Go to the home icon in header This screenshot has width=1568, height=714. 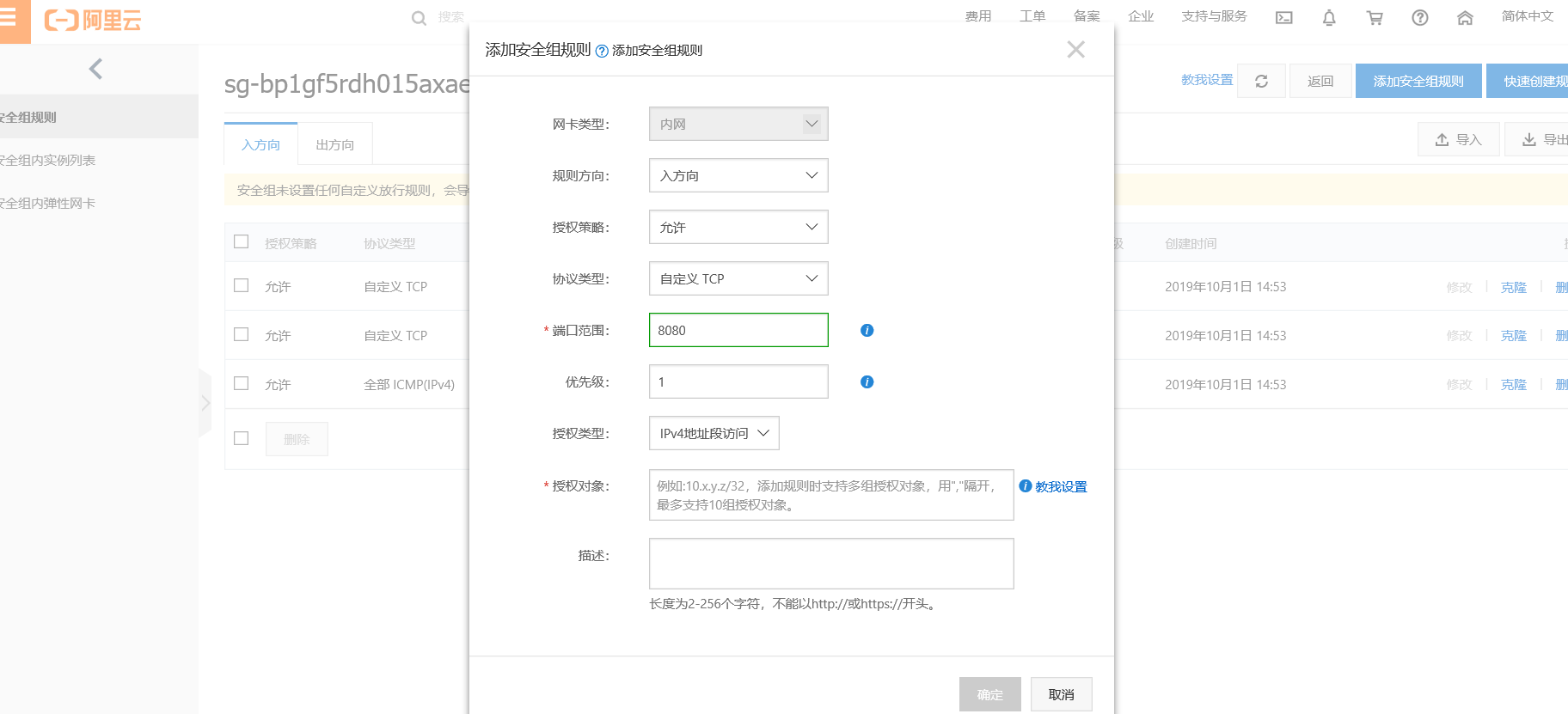pyautogui.click(x=1465, y=17)
